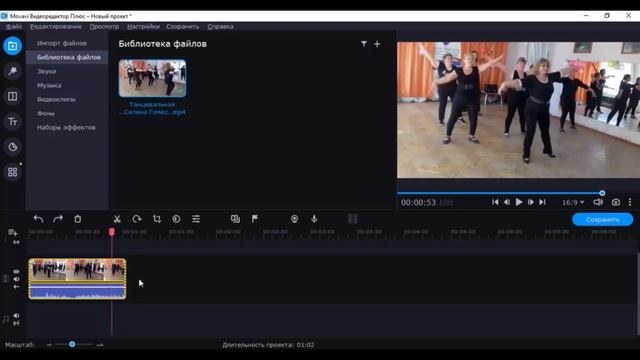Open the Настройки menu
640x360 pixels.
pos(143,27)
